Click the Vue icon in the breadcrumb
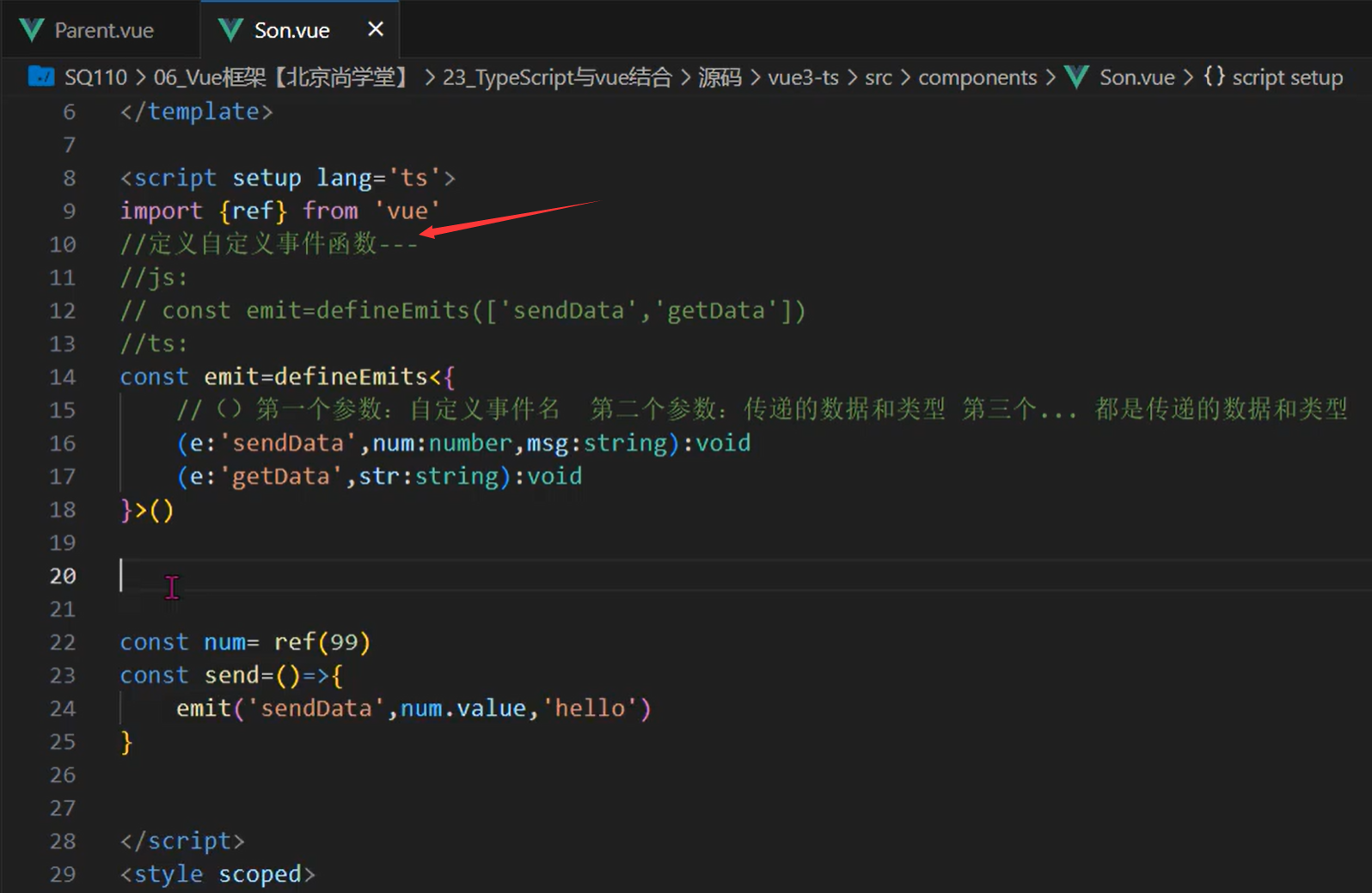Viewport: 1372px width, 893px height. [1076, 76]
